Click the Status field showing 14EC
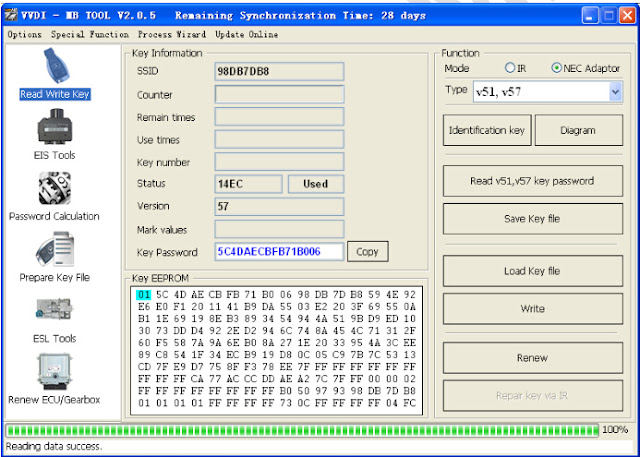Viewport: 640px width, 457px height. click(x=248, y=184)
